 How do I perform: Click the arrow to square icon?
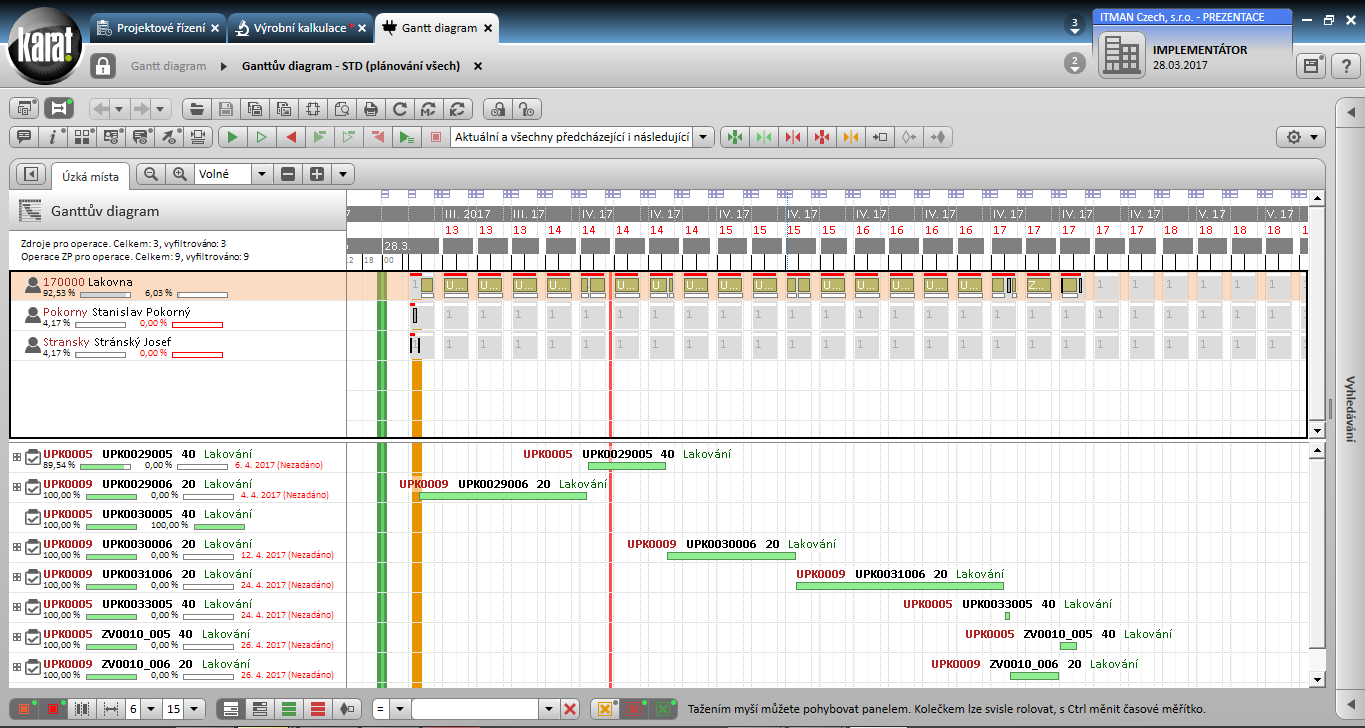880,137
